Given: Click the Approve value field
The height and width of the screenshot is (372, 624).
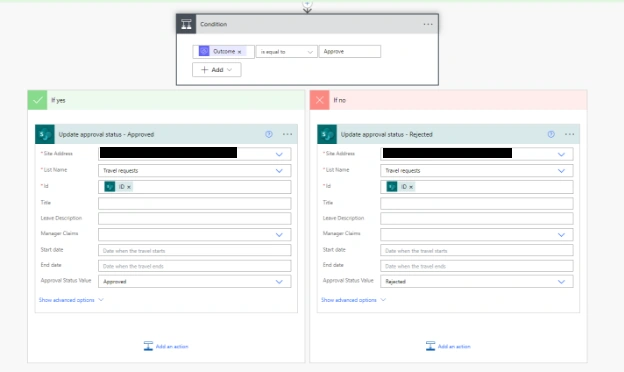Looking at the screenshot, I should pos(350,51).
